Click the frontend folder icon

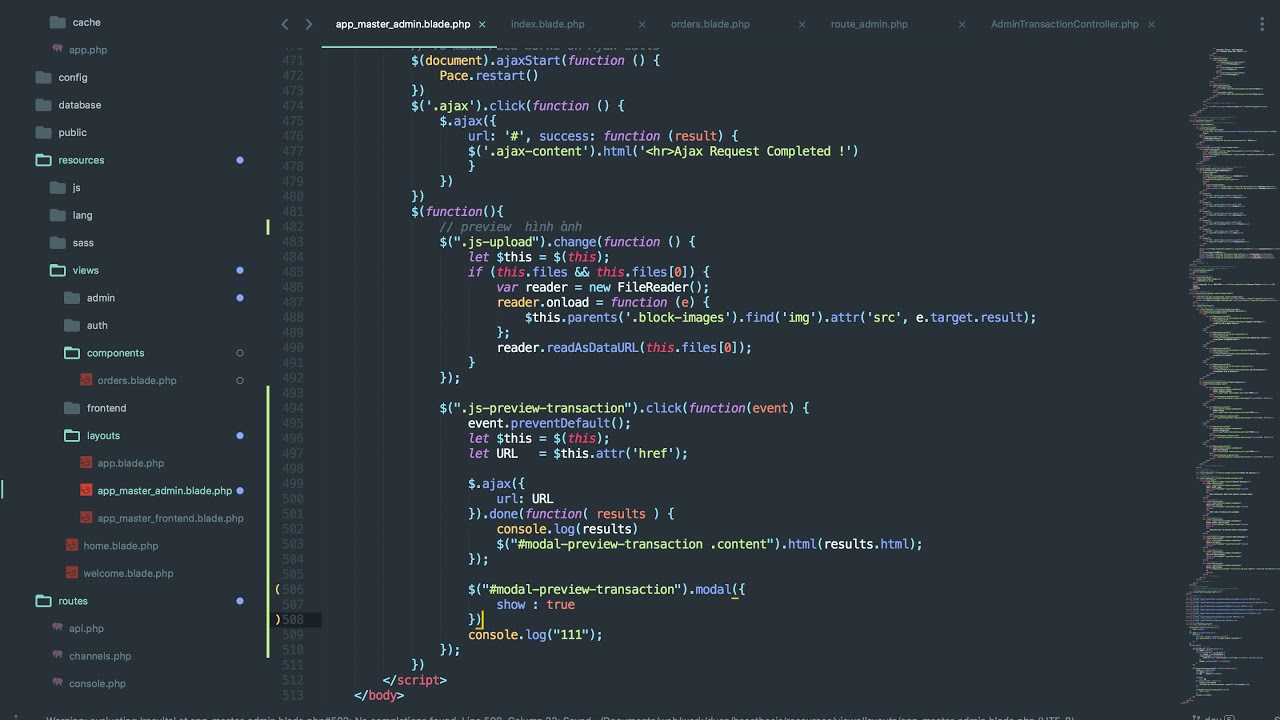click(x=71, y=408)
